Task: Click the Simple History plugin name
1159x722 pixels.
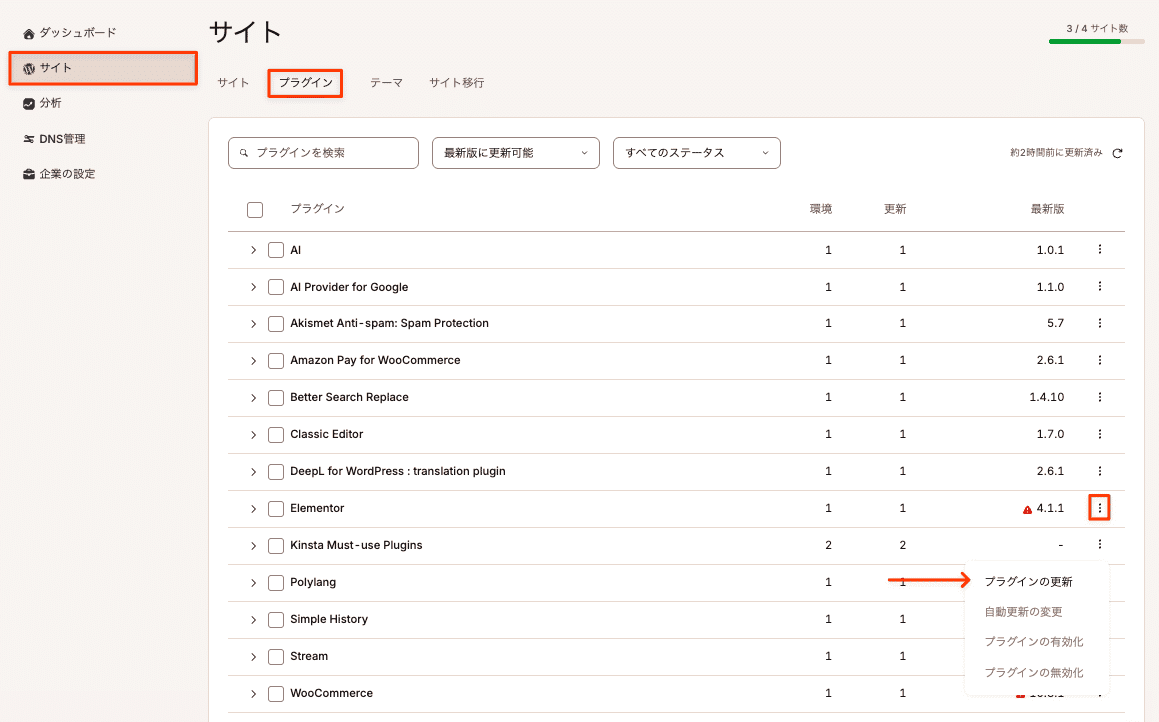Action: [329, 619]
